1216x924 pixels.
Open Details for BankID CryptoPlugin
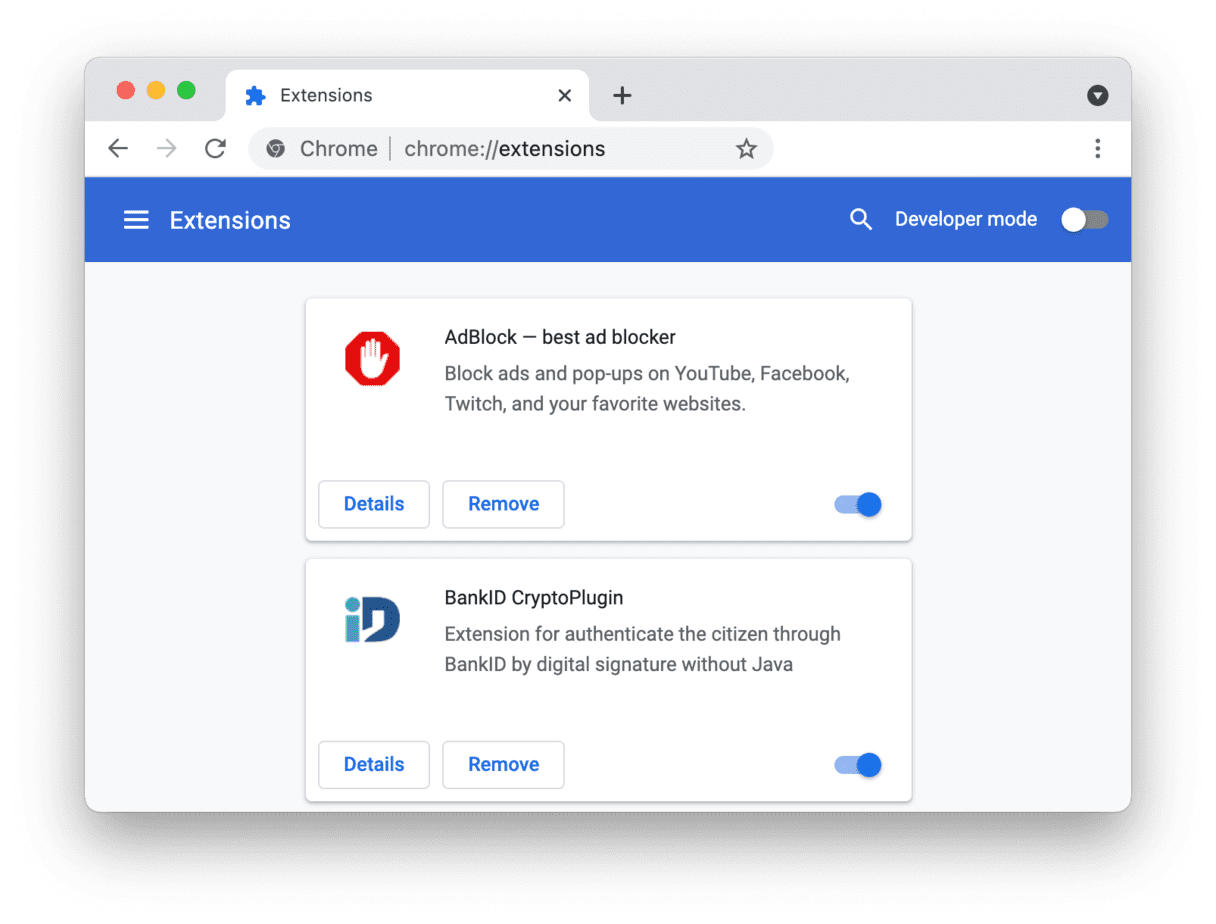[x=374, y=764]
